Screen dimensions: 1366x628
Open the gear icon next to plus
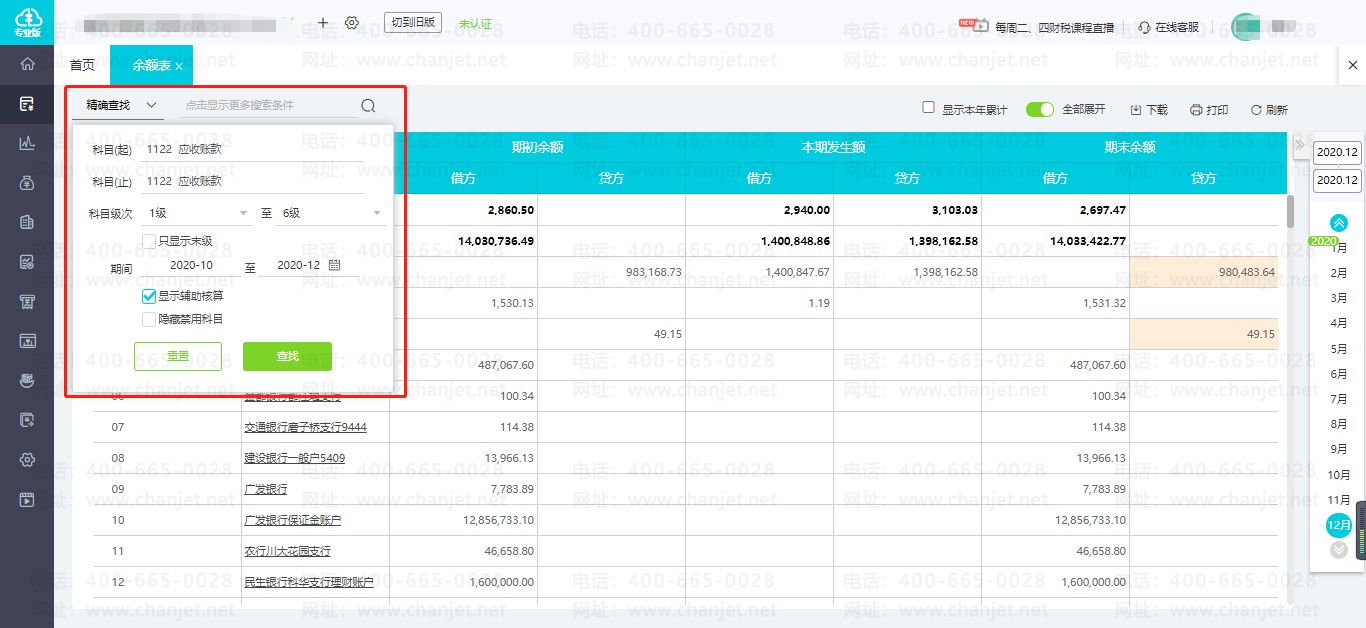tap(352, 22)
